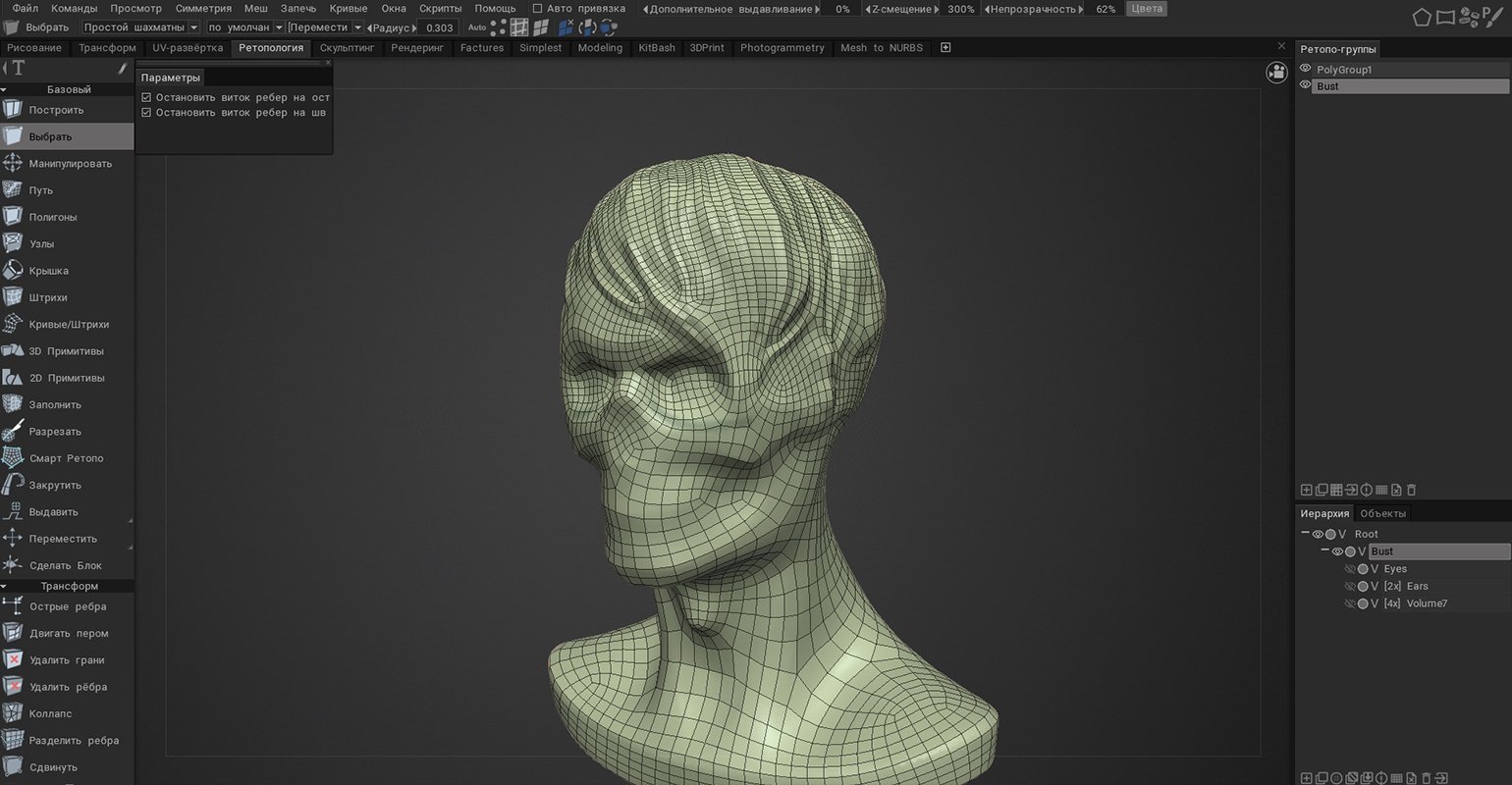Activate the Смарт Ретопо tool
Viewport: 1512px width, 785px height.
point(66,458)
